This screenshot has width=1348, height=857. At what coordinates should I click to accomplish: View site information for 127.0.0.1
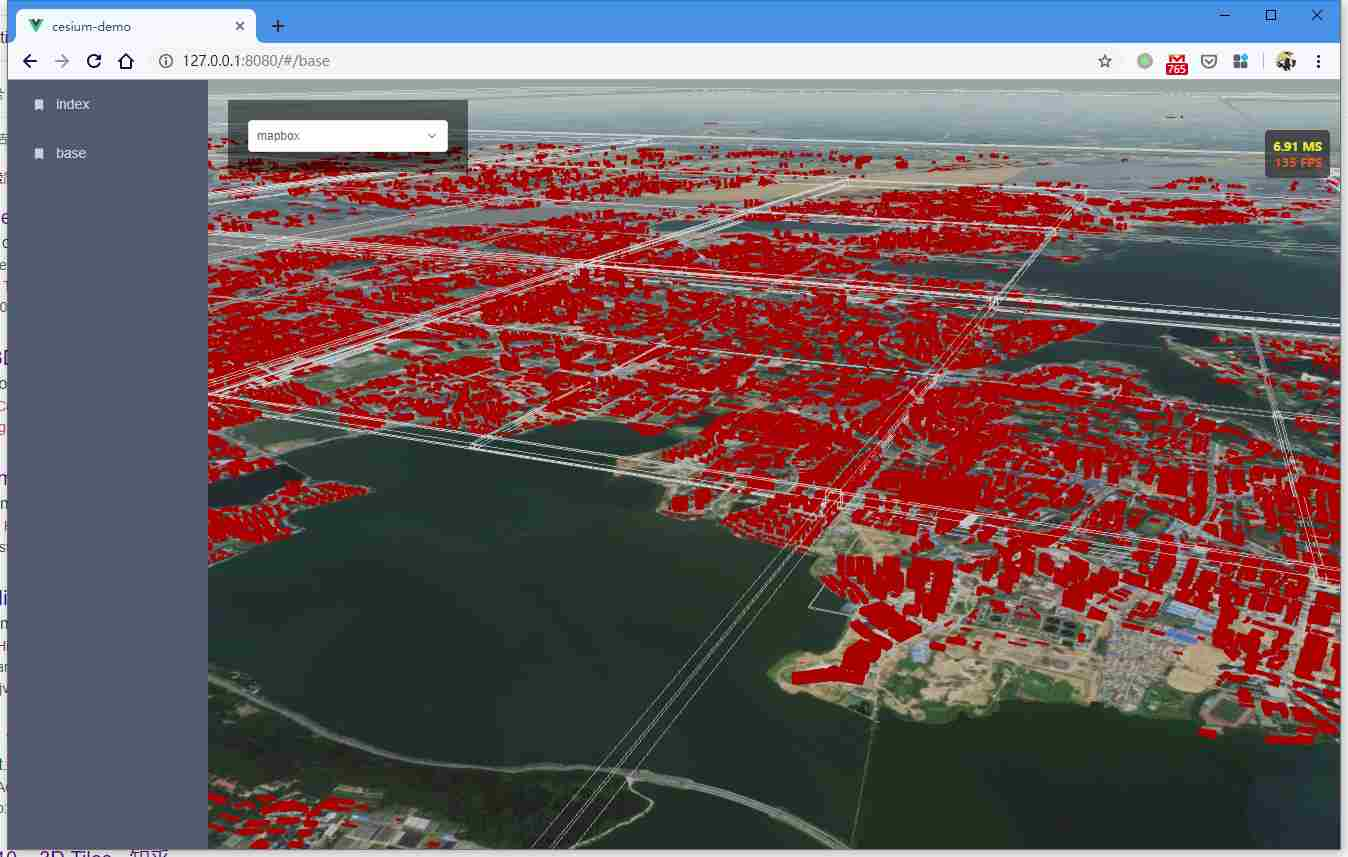click(x=166, y=61)
